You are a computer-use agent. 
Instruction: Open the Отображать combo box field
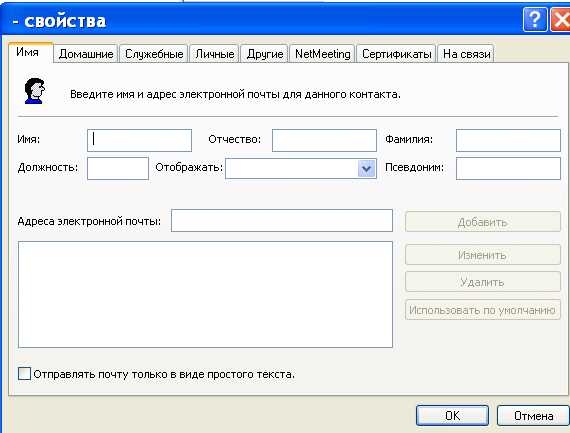(x=301, y=169)
